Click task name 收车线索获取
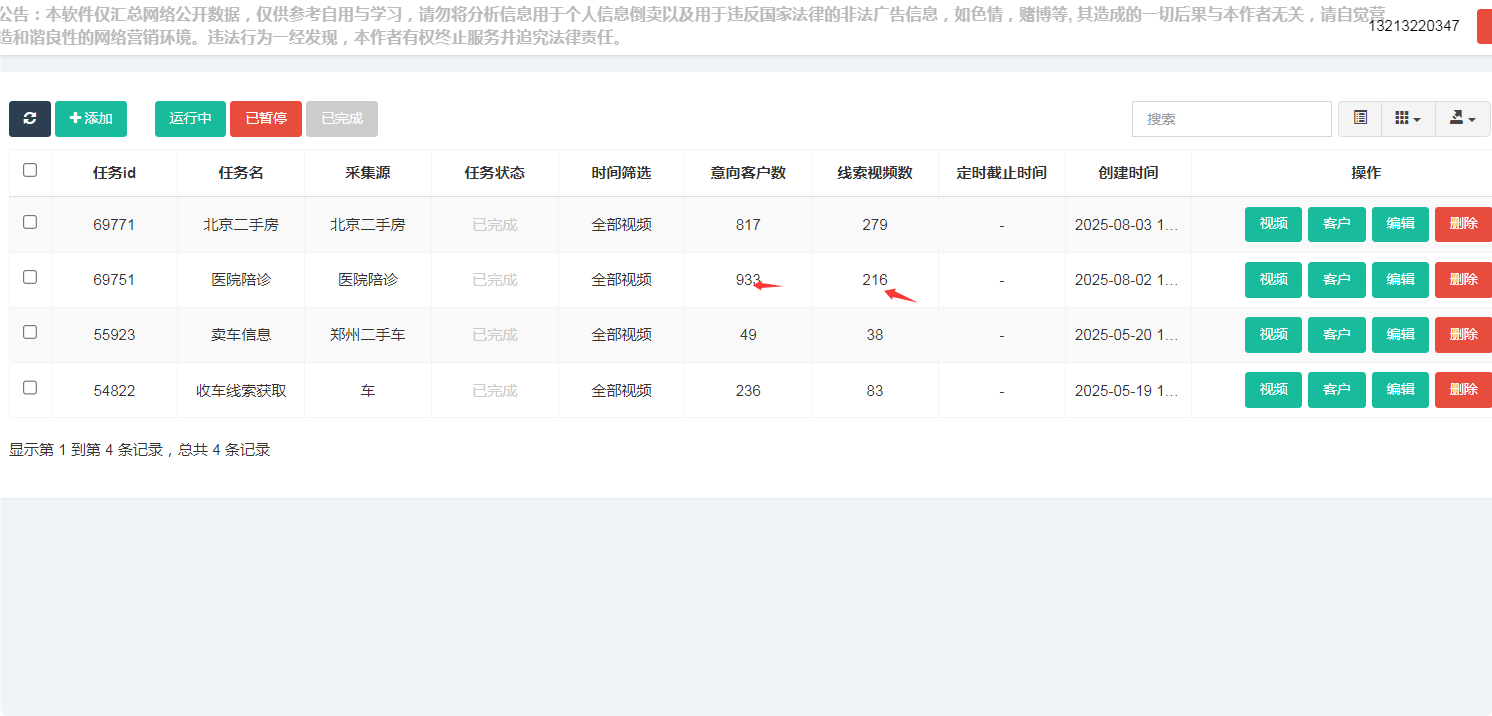1492x716 pixels. coord(241,391)
